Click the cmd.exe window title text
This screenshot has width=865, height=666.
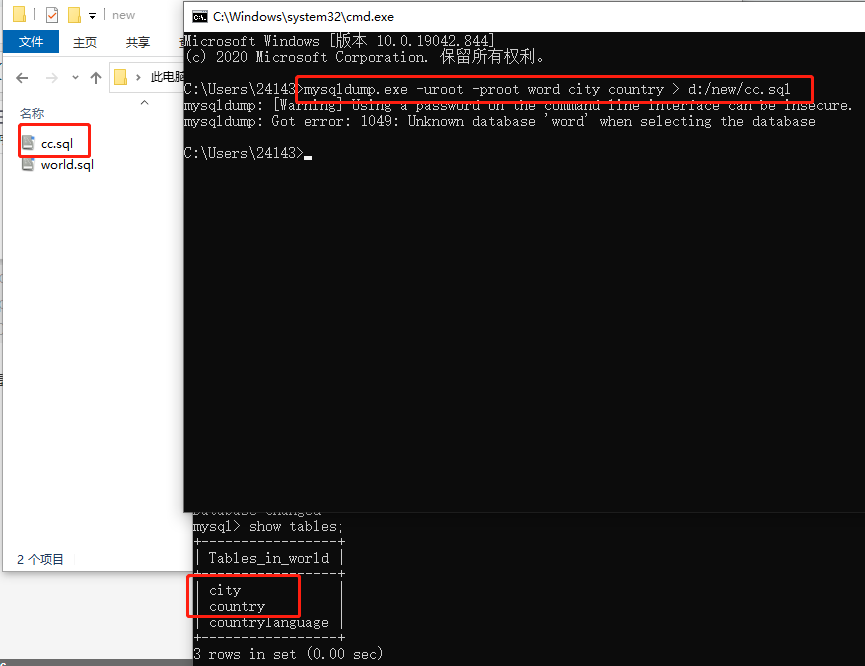(303, 17)
